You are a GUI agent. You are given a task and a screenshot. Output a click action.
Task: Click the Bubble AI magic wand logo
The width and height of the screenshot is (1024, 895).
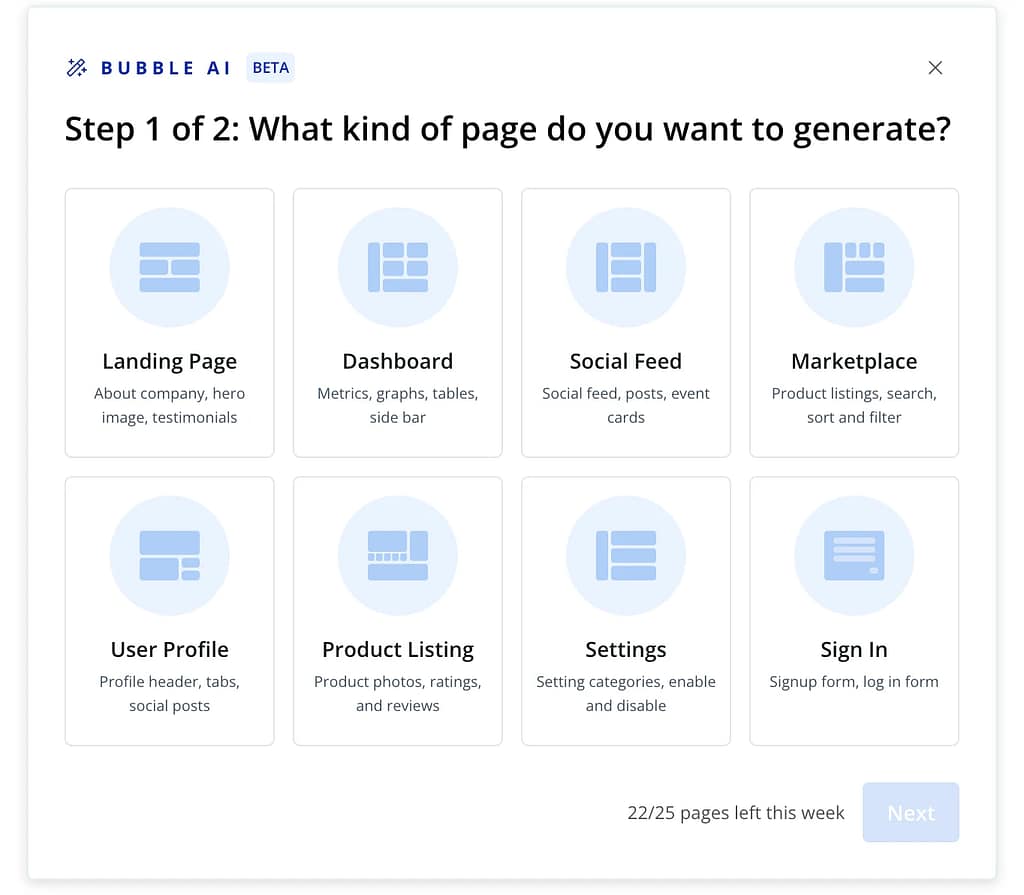77,68
